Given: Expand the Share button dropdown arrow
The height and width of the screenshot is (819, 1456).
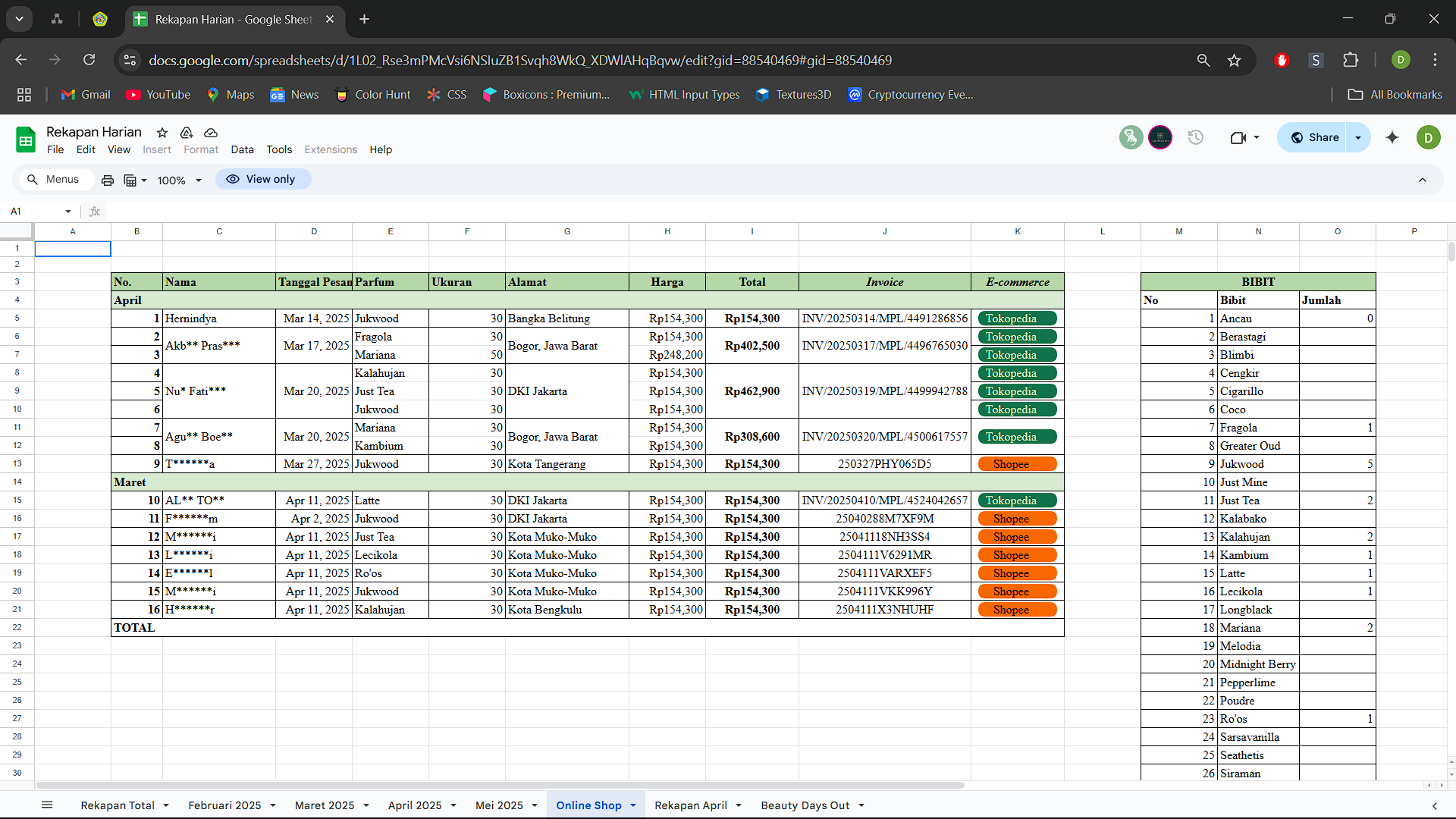Looking at the screenshot, I should (x=1358, y=137).
